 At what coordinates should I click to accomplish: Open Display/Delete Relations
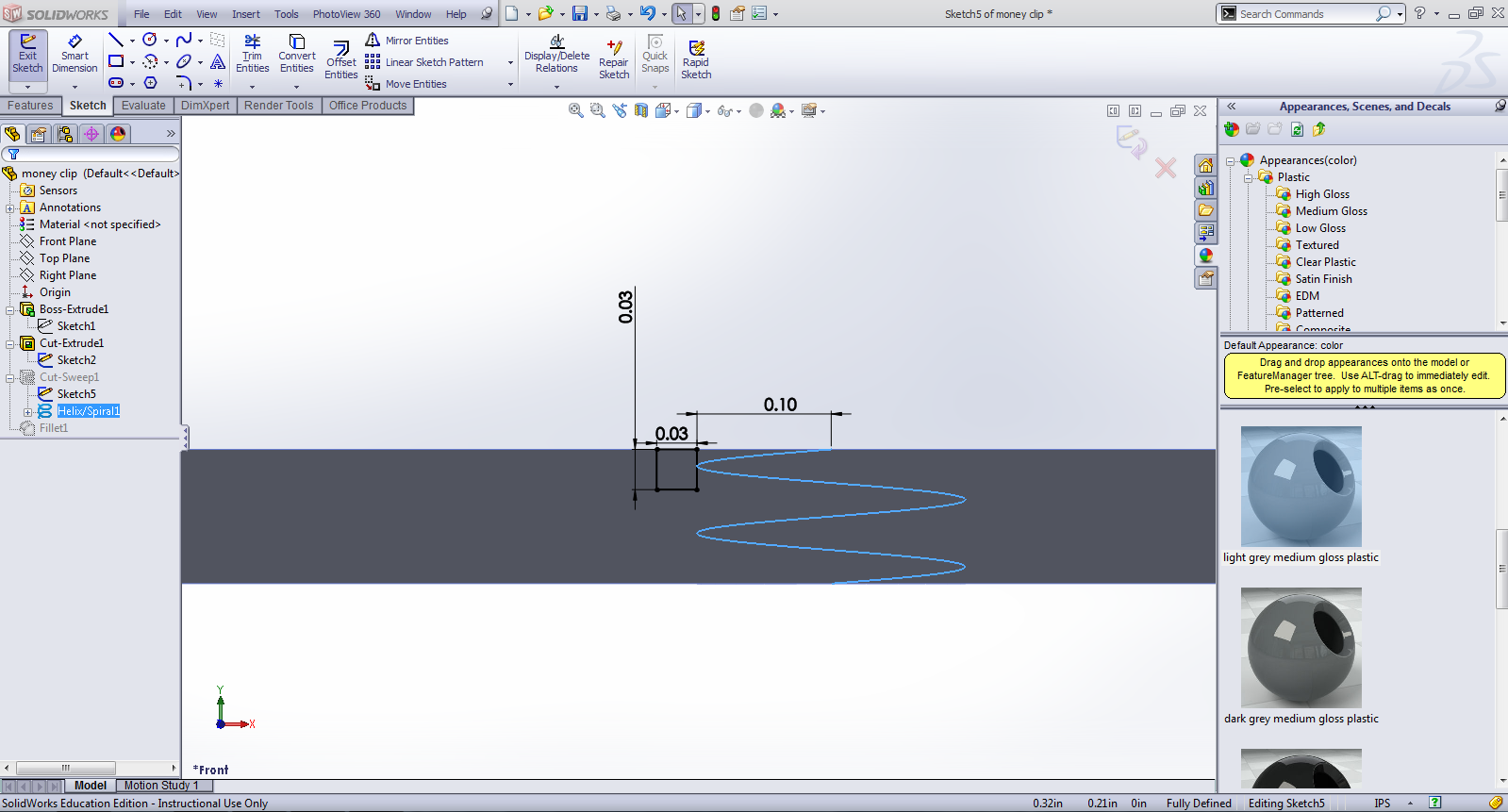tap(556, 55)
